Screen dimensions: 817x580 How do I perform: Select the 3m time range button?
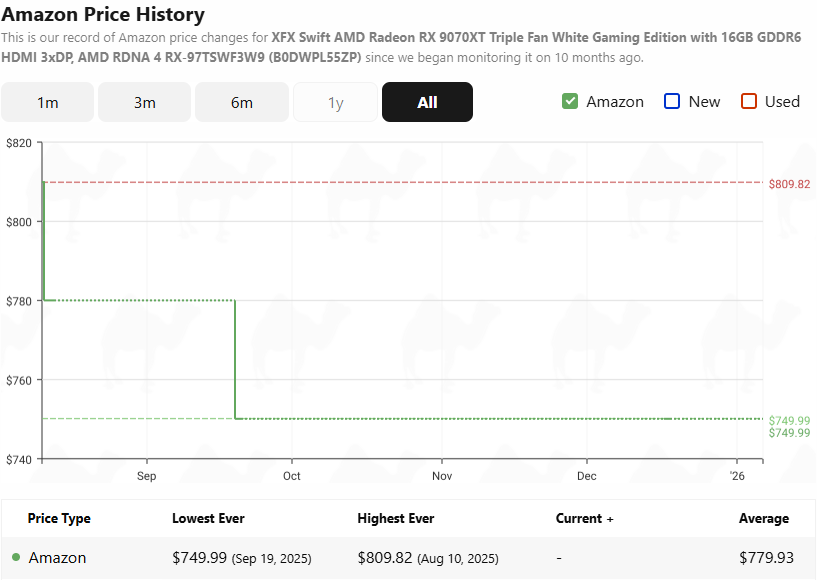click(x=144, y=101)
